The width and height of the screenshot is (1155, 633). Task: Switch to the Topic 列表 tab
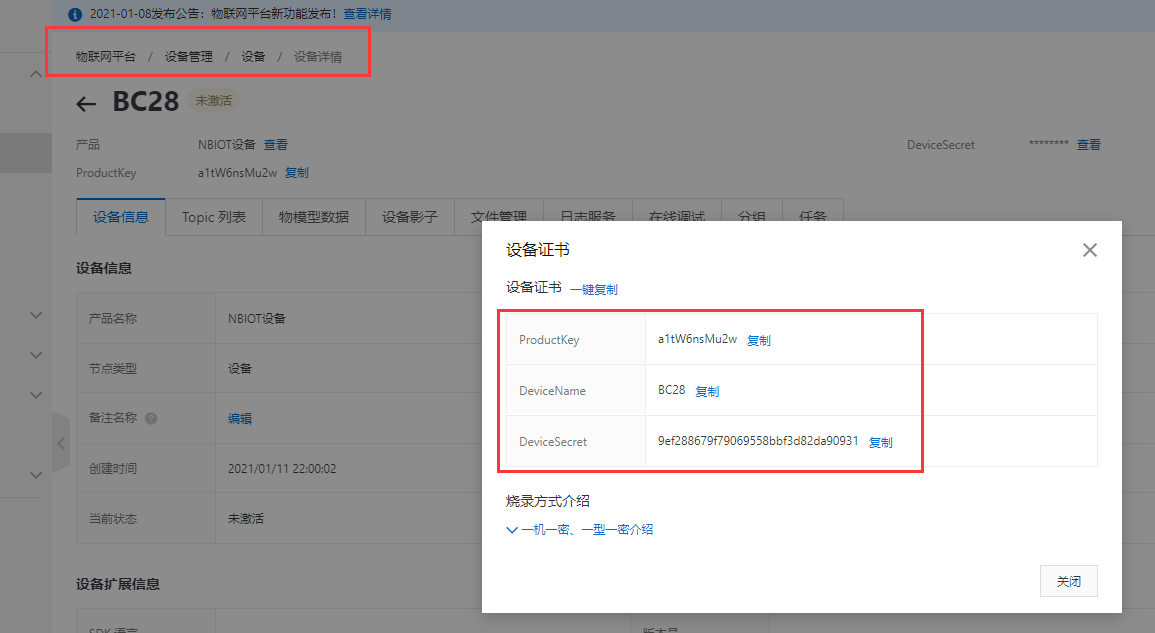tap(213, 216)
